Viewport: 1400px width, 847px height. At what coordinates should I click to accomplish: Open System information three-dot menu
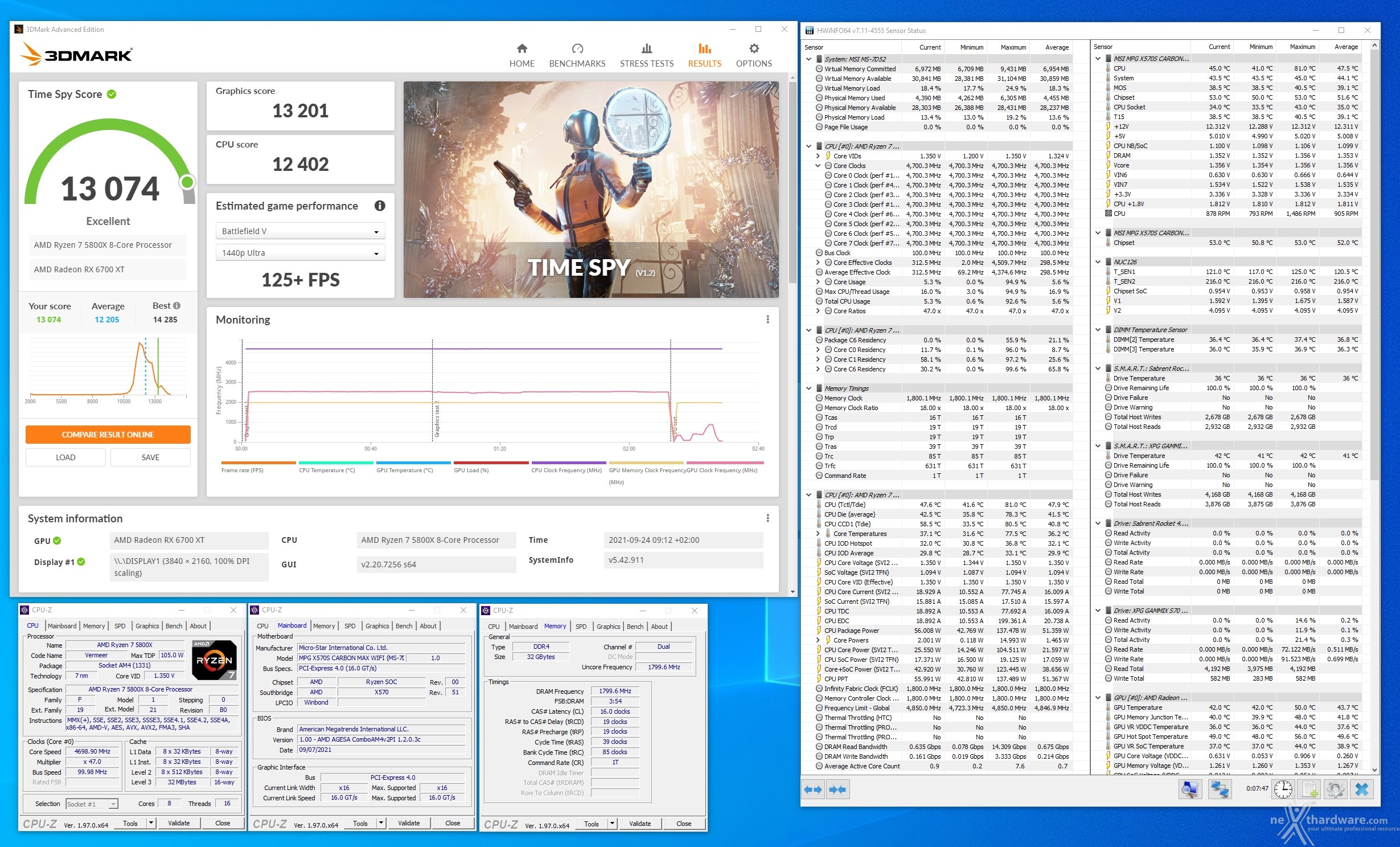(x=767, y=518)
